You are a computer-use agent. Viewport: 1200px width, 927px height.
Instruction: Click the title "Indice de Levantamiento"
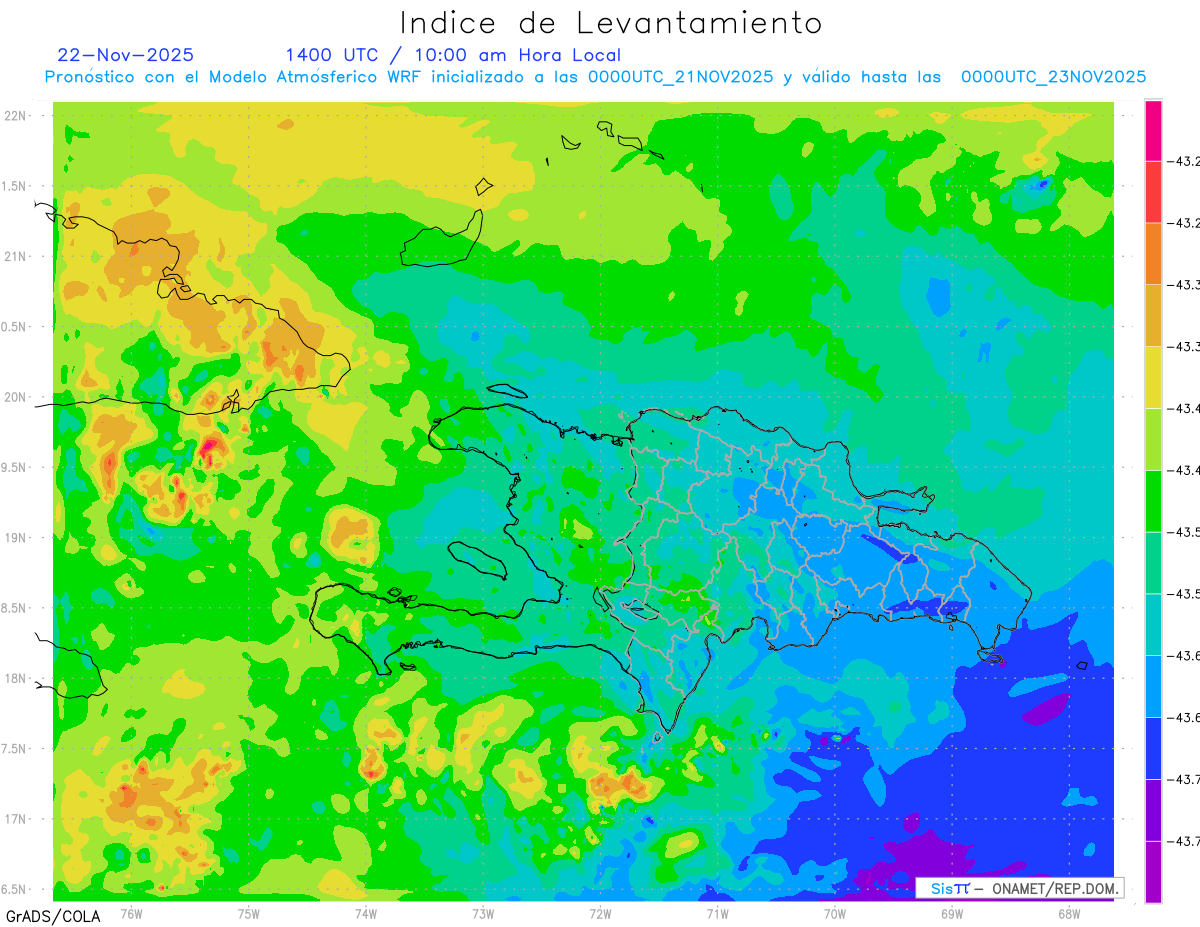point(611,23)
